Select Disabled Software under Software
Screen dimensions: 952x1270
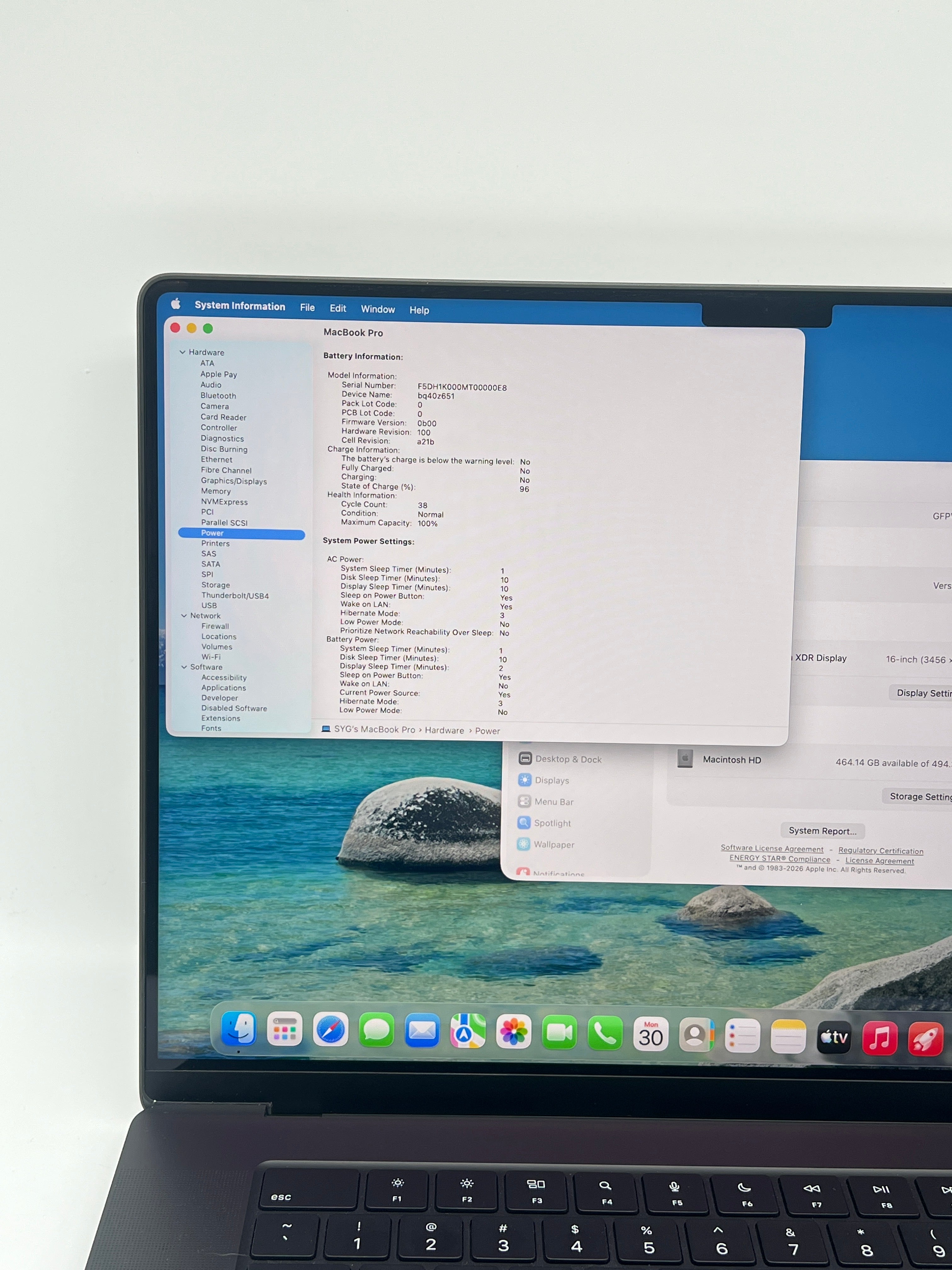[x=234, y=708]
